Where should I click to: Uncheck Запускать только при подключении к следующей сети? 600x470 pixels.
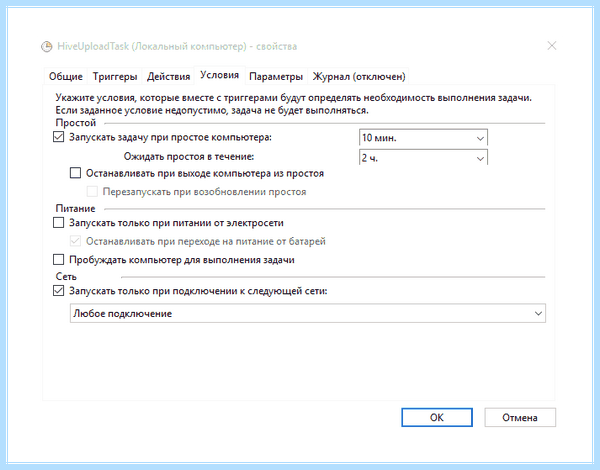(x=58, y=290)
